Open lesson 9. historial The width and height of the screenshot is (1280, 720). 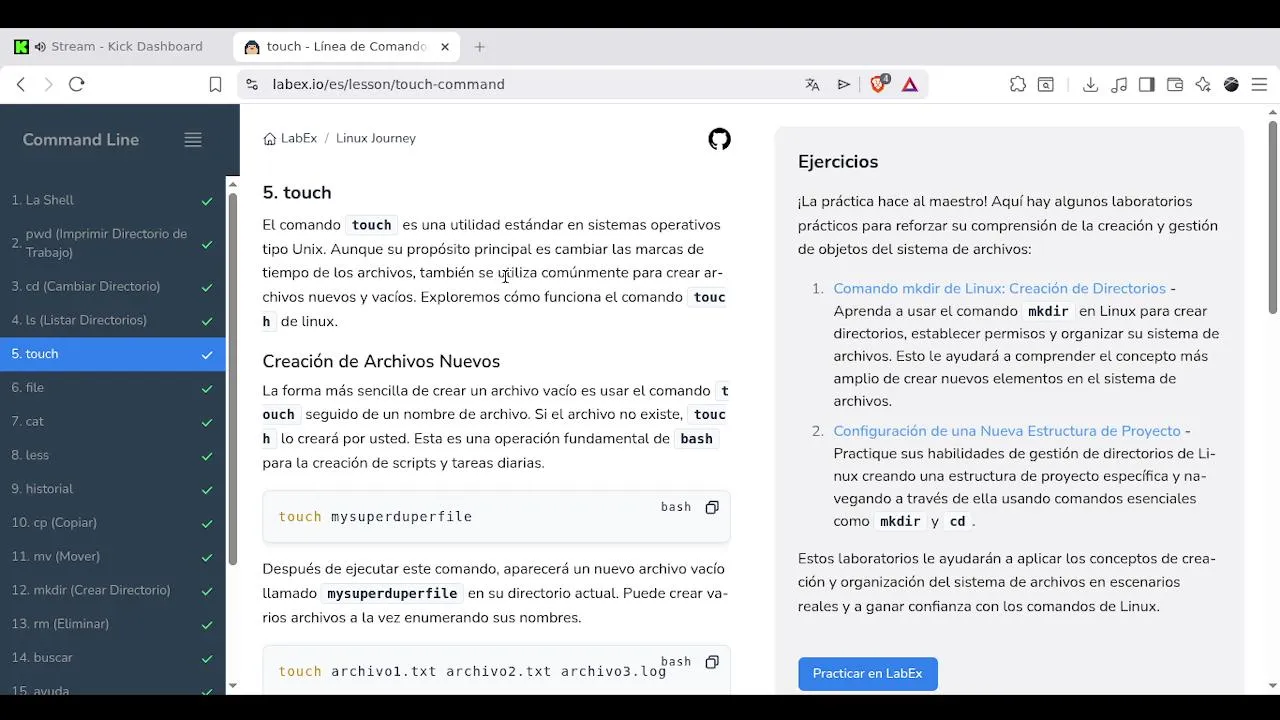[112, 489]
